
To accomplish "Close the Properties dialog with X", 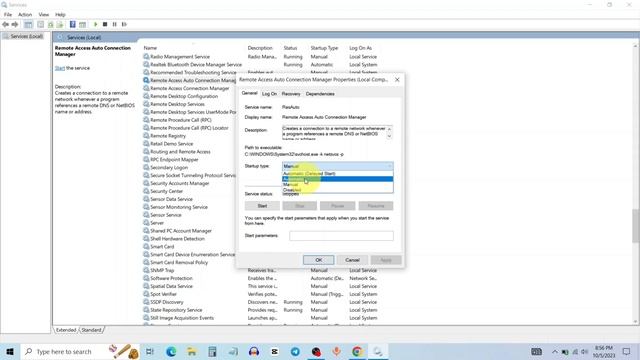I will coord(397,80).
